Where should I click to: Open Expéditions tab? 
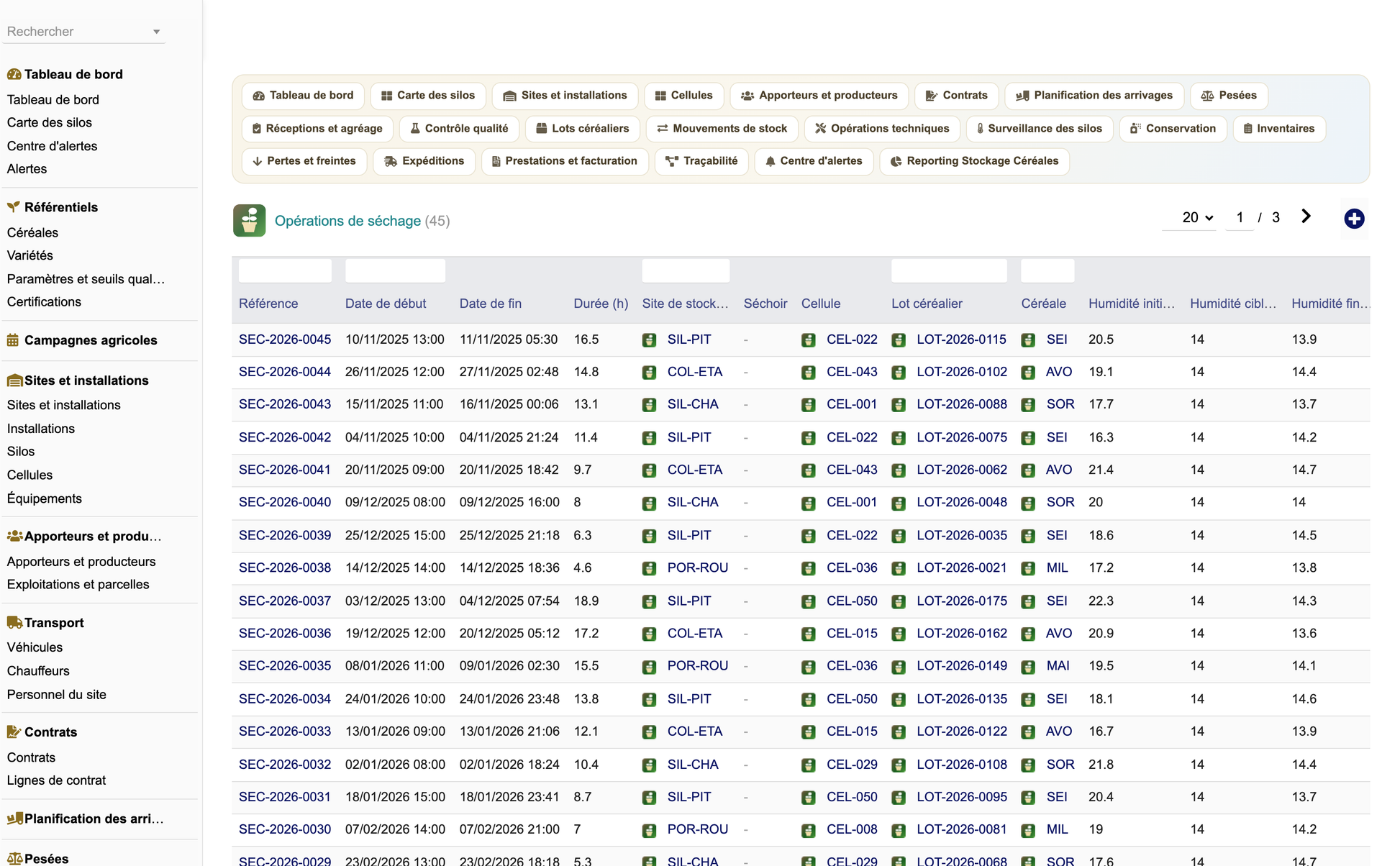click(x=424, y=161)
